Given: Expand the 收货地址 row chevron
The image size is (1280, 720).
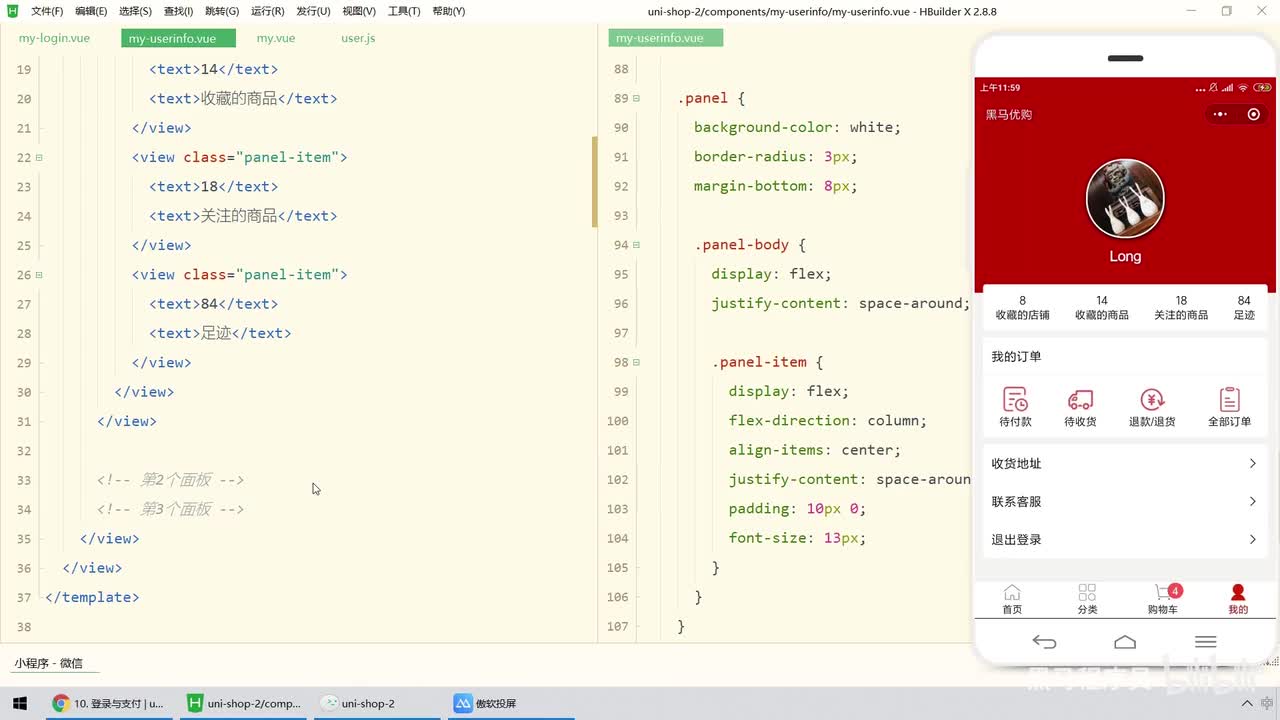Looking at the screenshot, I should tap(1252, 463).
